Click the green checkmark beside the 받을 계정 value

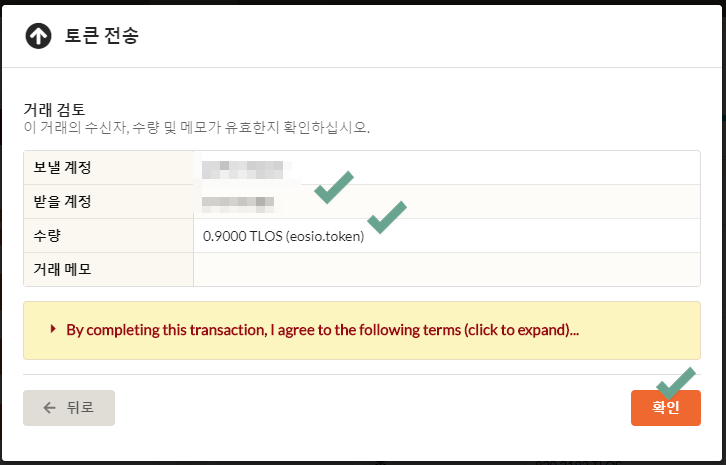tap(334, 187)
